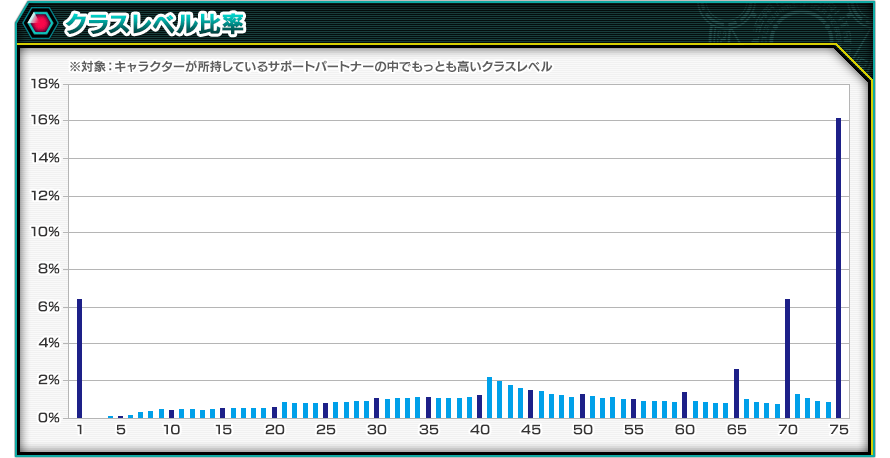The width and height of the screenshot is (890, 458).
Task: Click the x-axis label 20
Action: [x=274, y=430]
